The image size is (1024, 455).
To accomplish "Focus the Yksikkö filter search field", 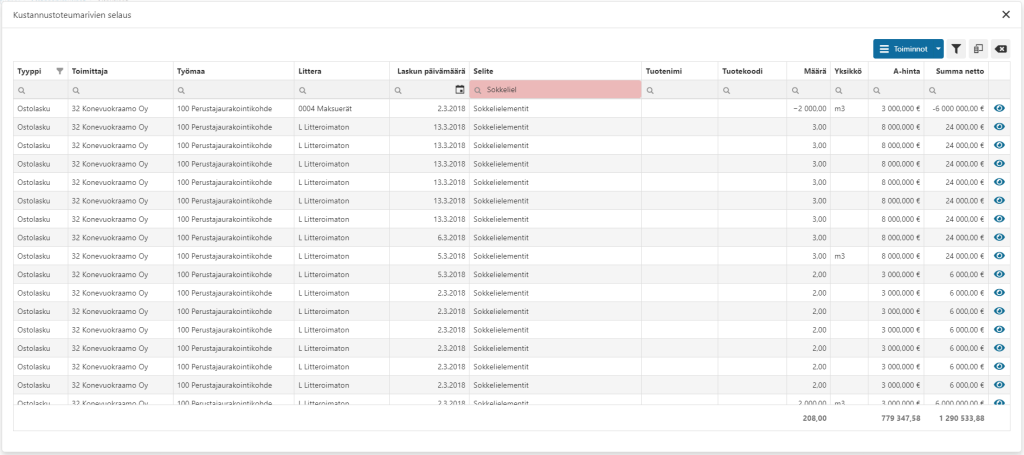I will (849, 90).
